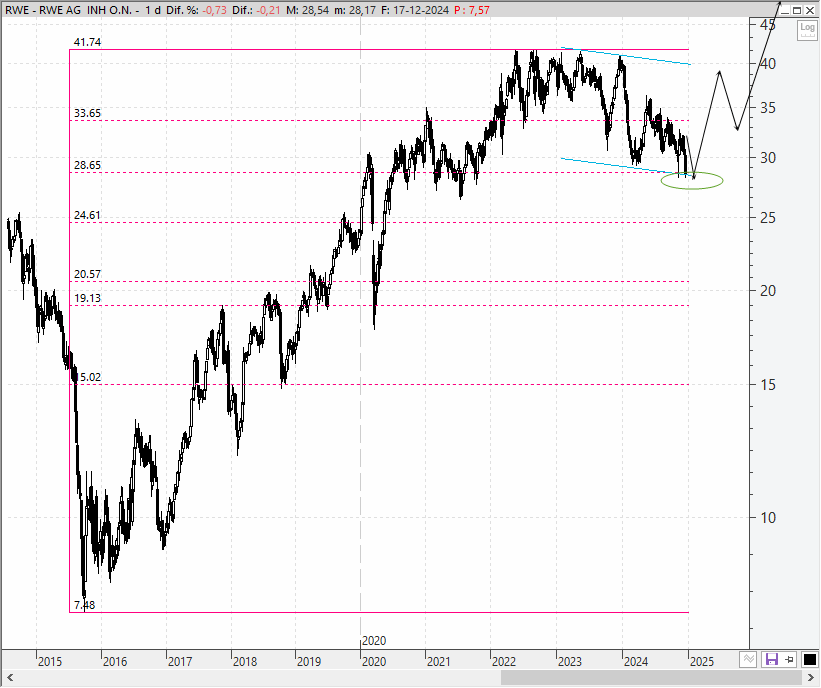This screenshot has height=688, width=821.
Task: Toggle the Log scale button
Action: pos(807,30)
